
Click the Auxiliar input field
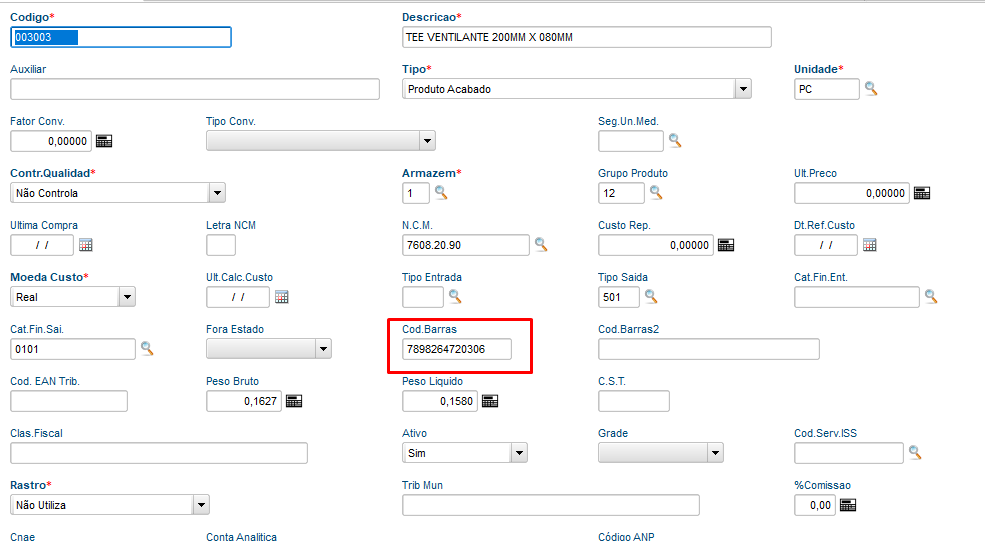195,89
